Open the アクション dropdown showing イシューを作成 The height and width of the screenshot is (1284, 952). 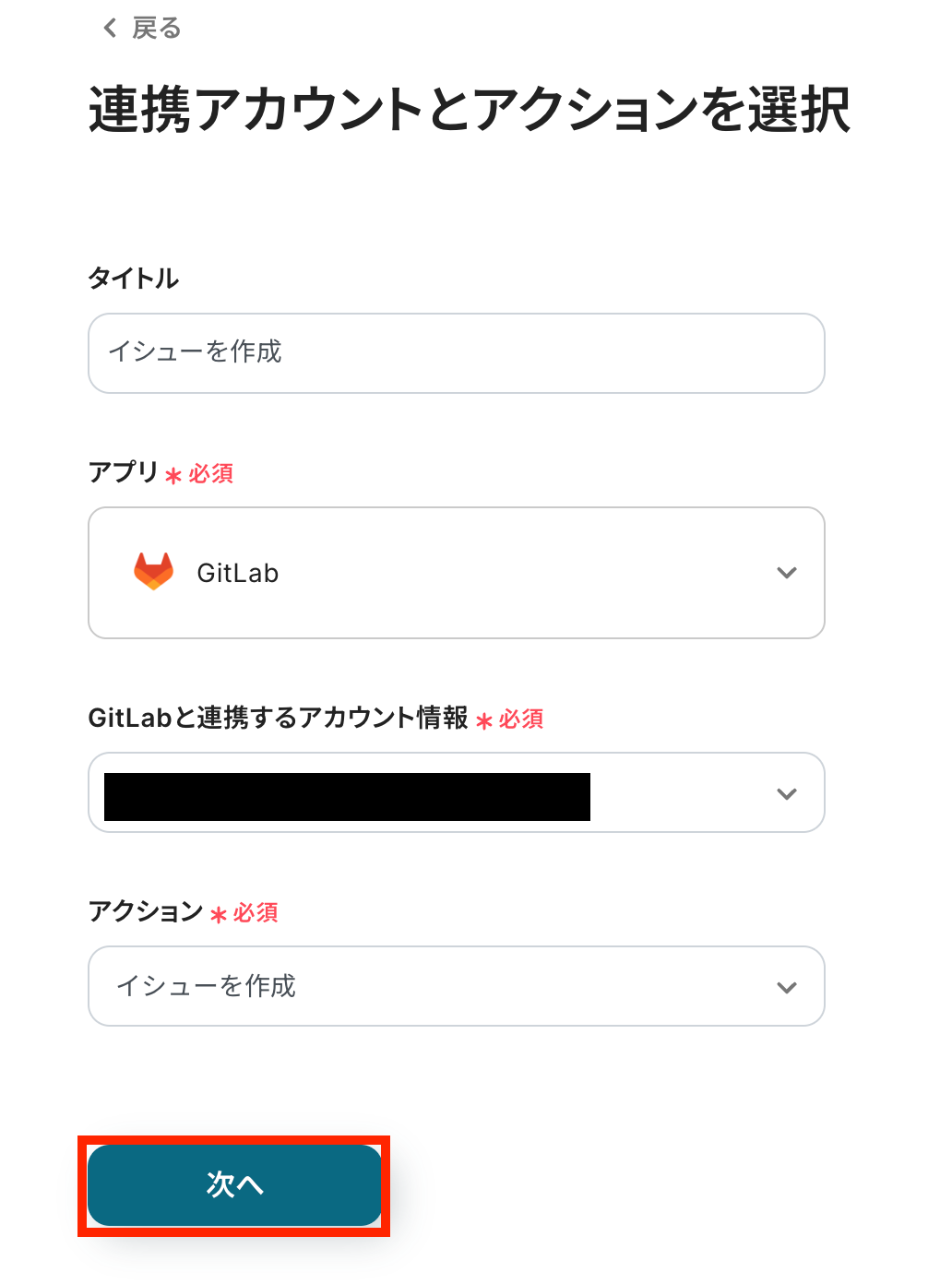click(456, 986)
